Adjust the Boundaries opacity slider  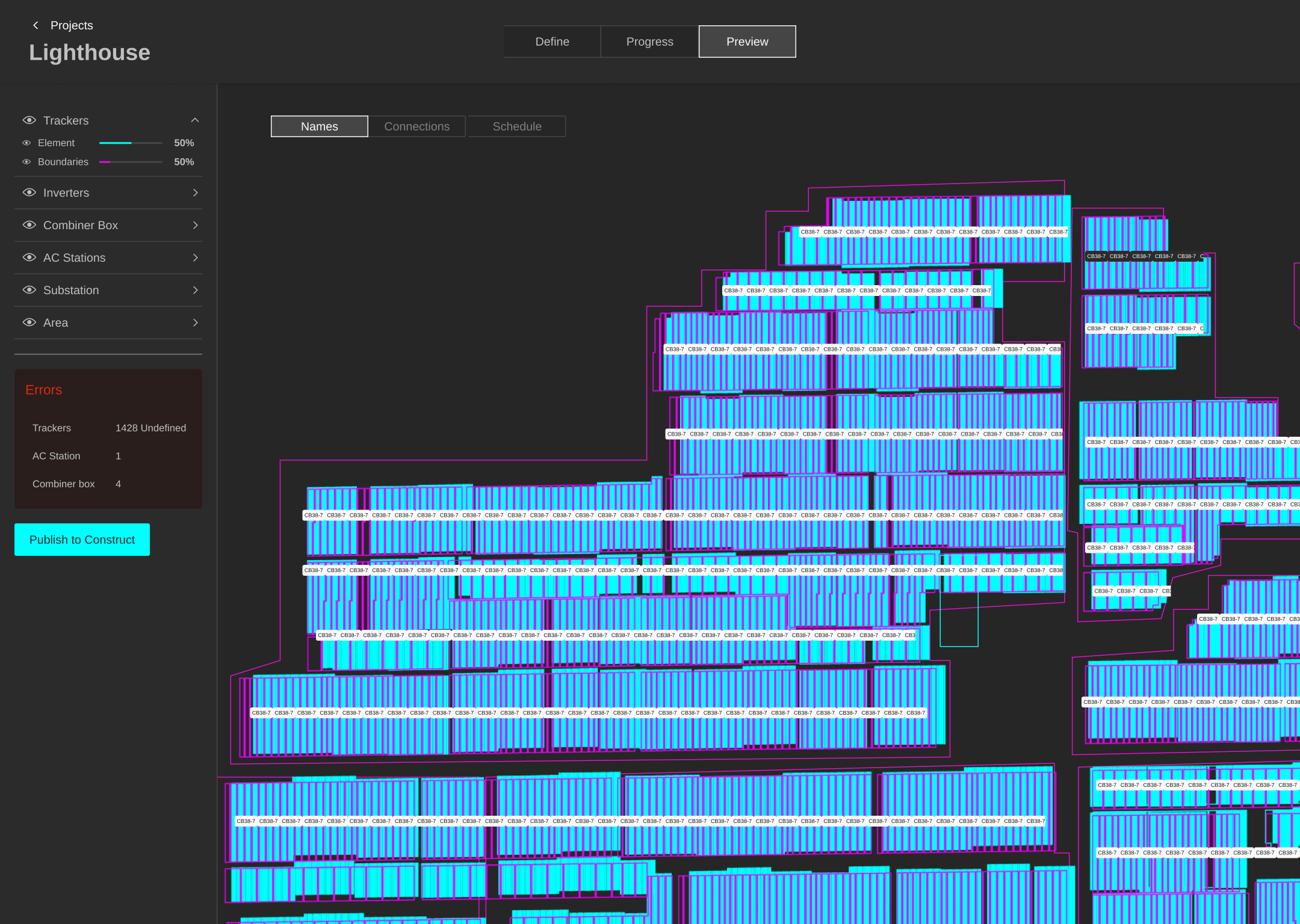(131, 162)
